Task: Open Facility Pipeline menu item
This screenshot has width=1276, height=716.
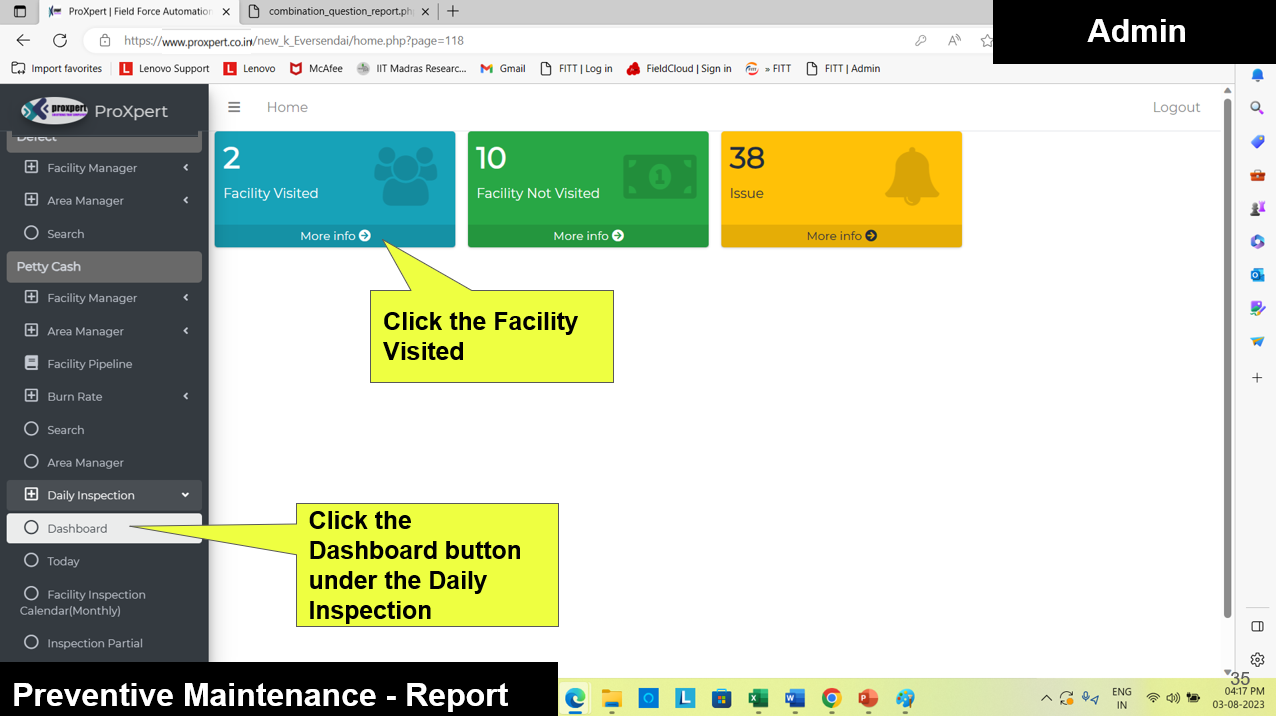Action: (x=89, y=364)
